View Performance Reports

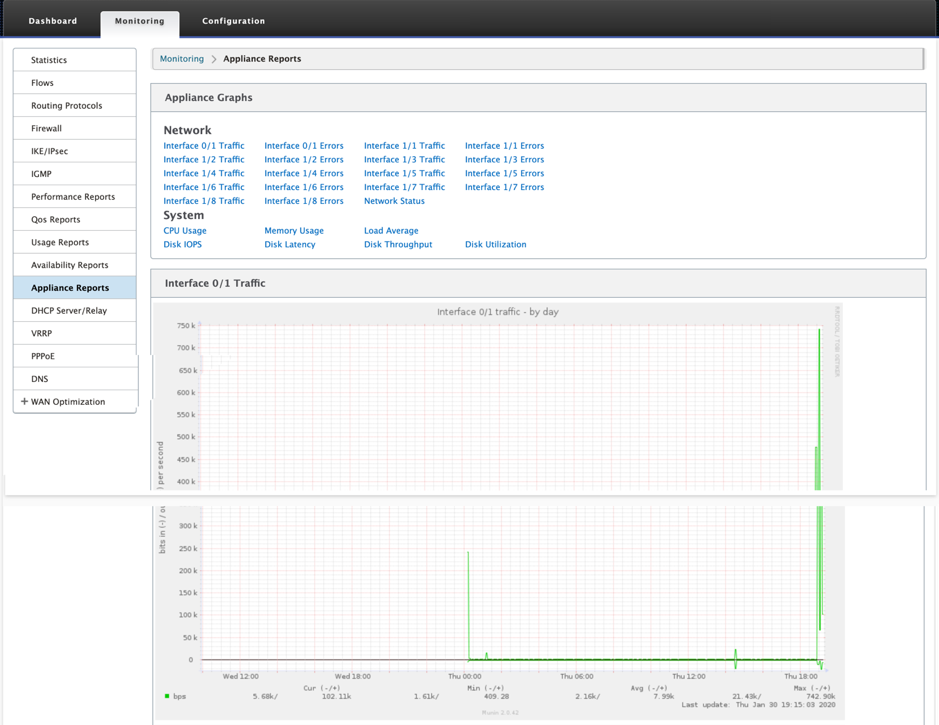75,196
